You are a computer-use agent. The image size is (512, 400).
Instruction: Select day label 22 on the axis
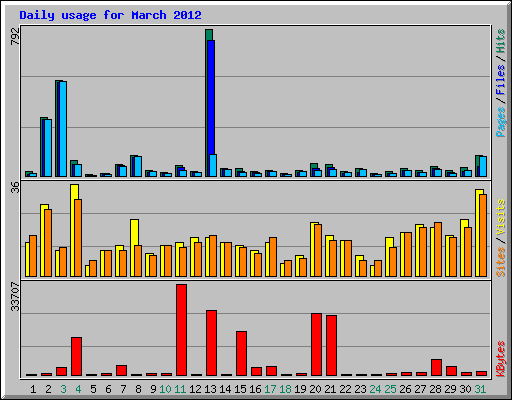tap(345, 389)
